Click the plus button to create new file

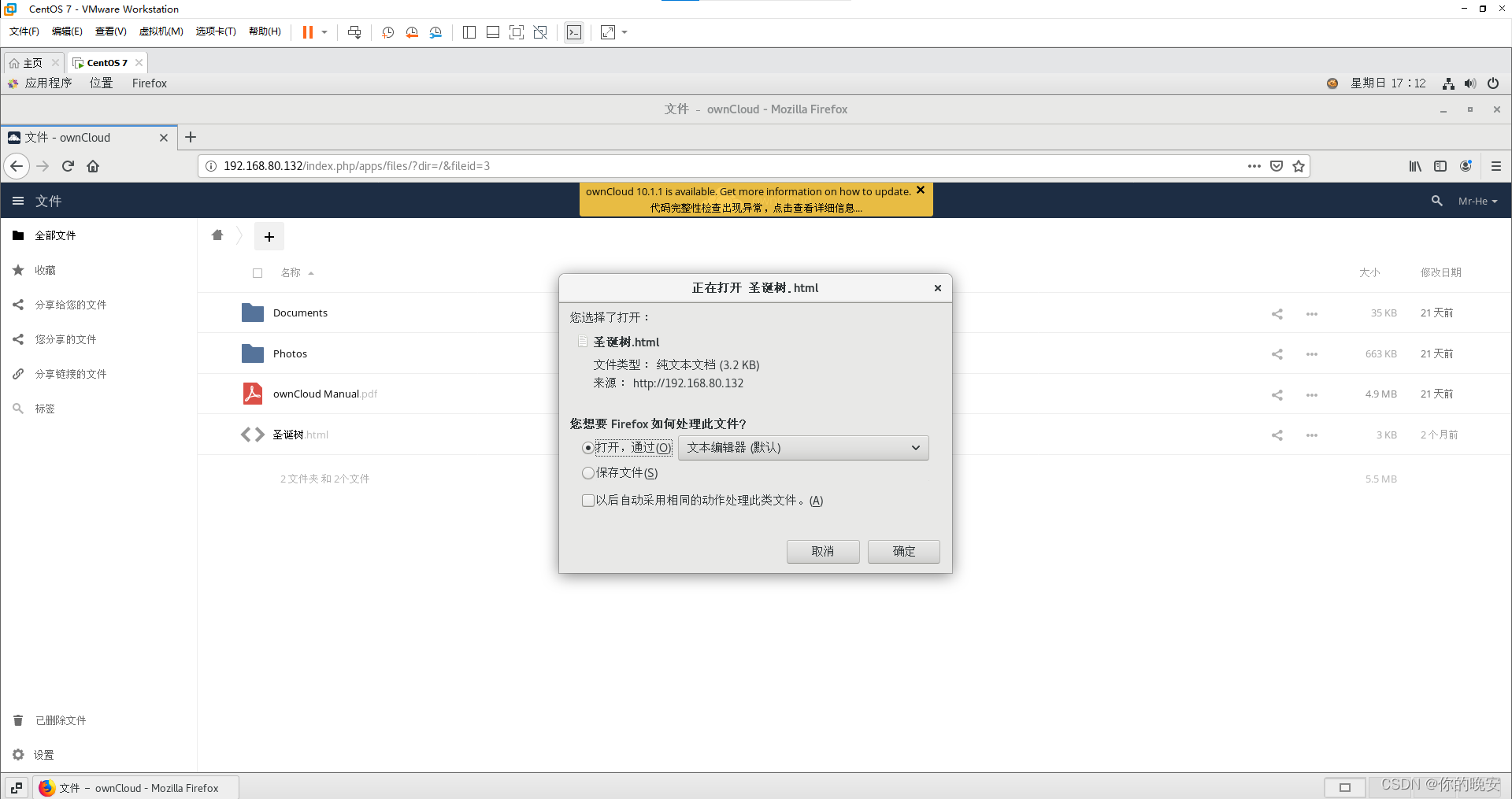click(269, 236)
